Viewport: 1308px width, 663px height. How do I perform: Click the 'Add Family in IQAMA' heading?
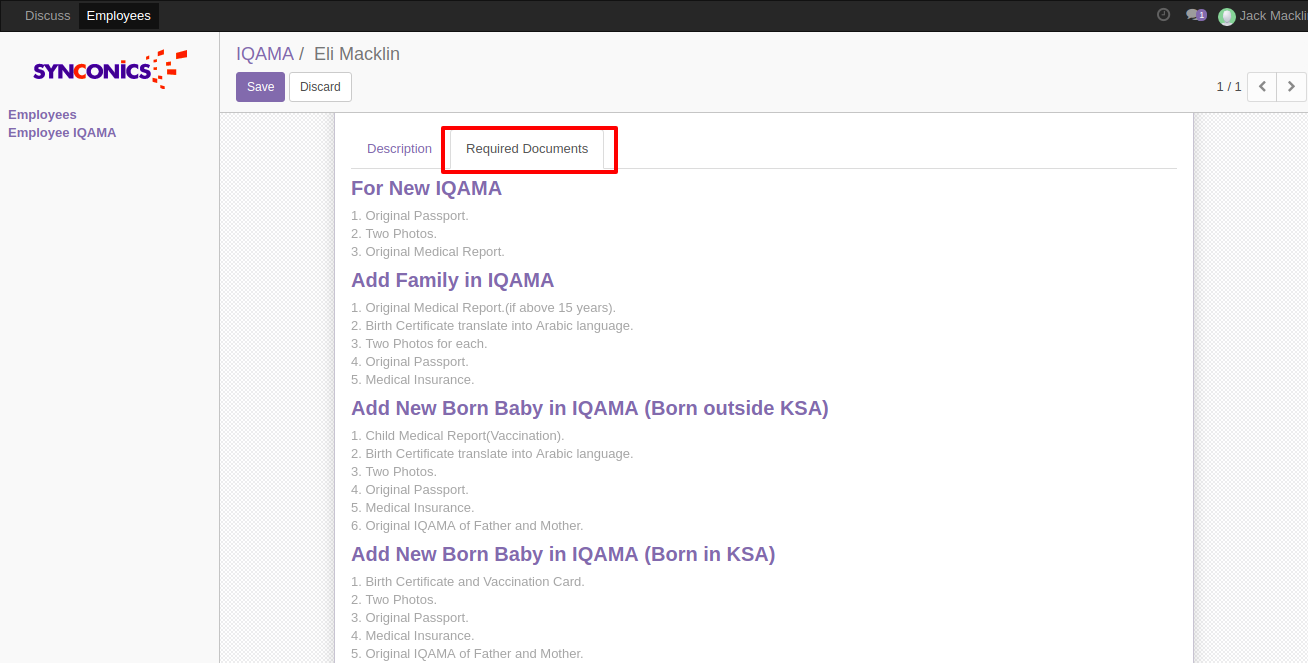tap(452, 280)
